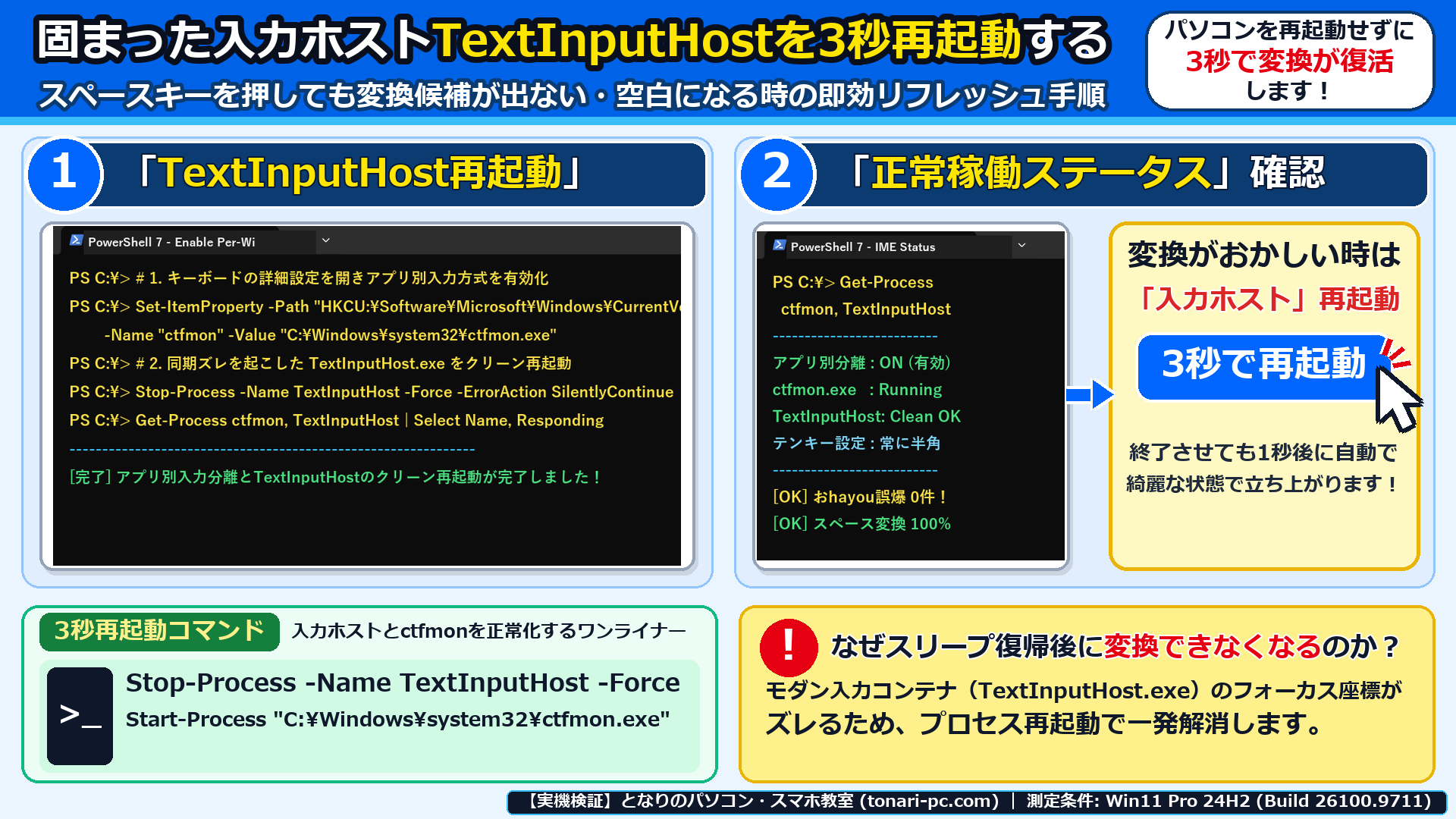
Task: Click '終了させても1秒後に自動で' note text
Action: tap(1263, 453)
